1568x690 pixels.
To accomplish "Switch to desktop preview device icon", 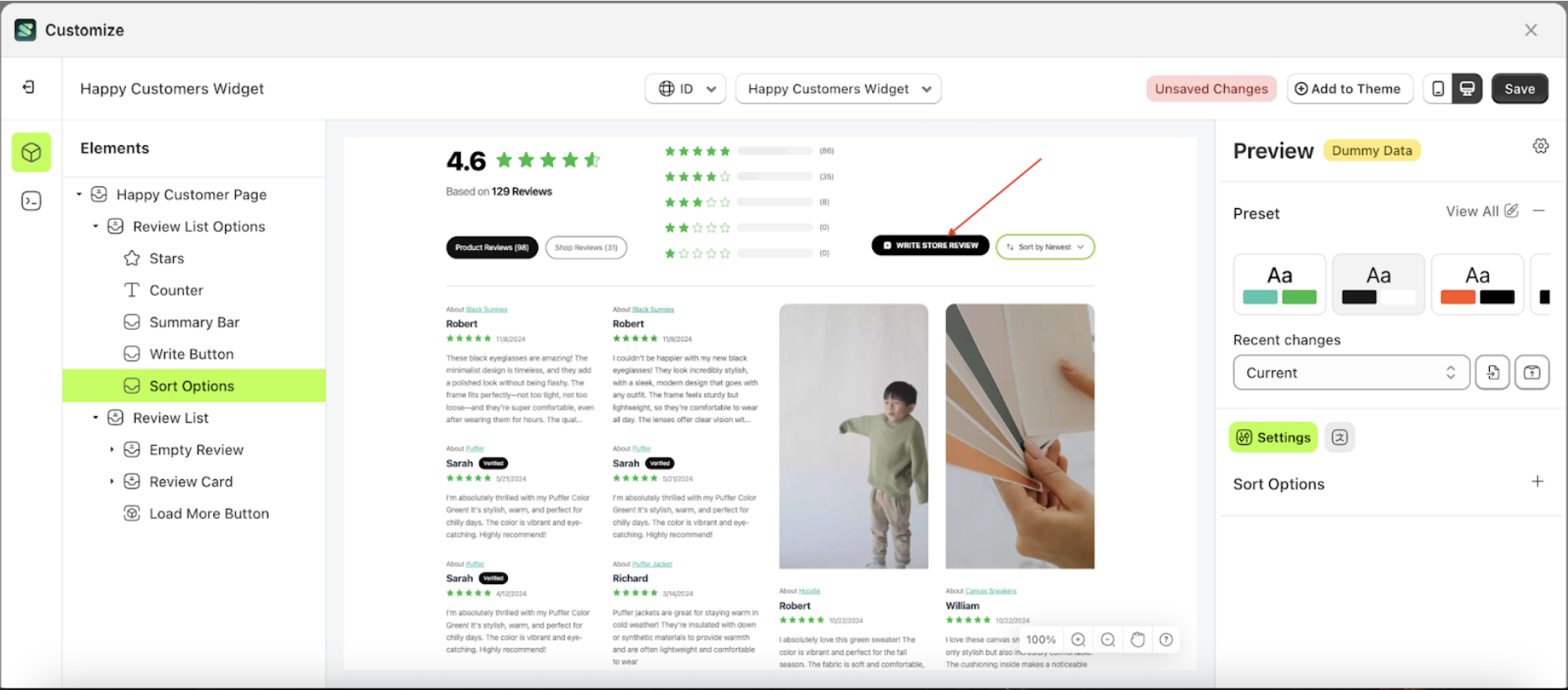I will click(1467, 89).
